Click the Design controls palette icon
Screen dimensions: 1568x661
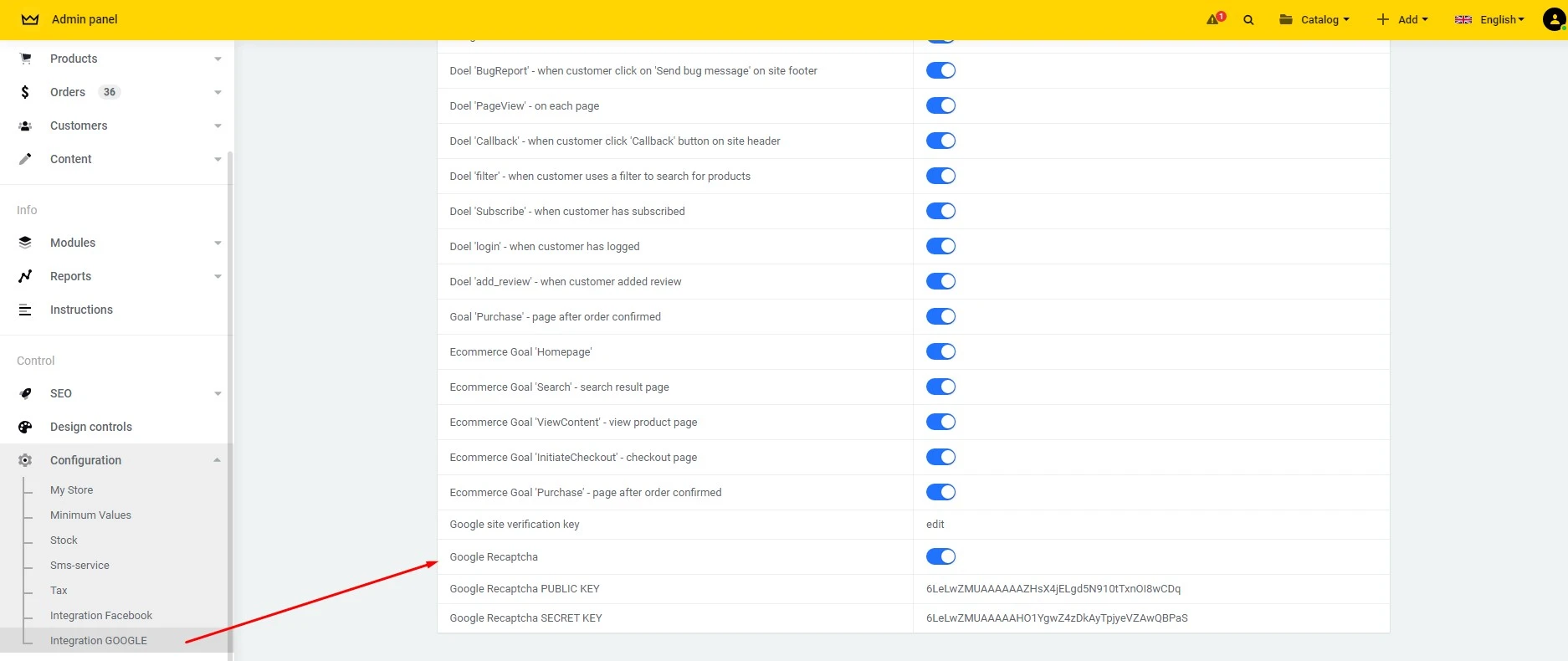tap(25, 427)
